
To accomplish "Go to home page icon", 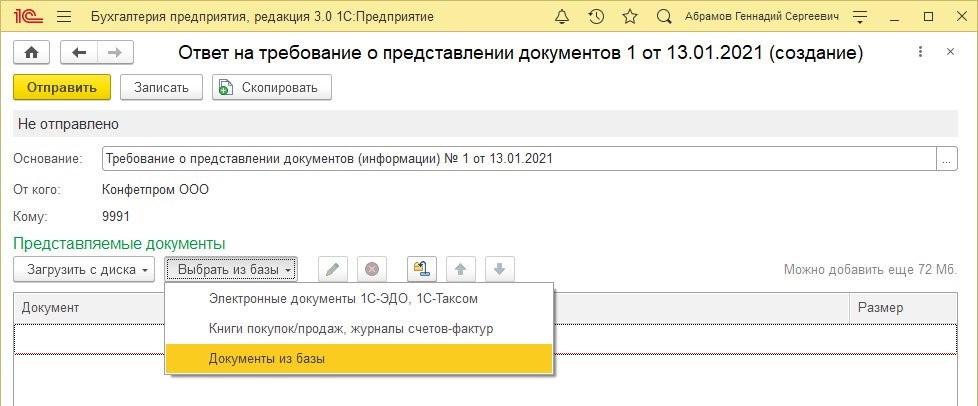I will point(31,52).
